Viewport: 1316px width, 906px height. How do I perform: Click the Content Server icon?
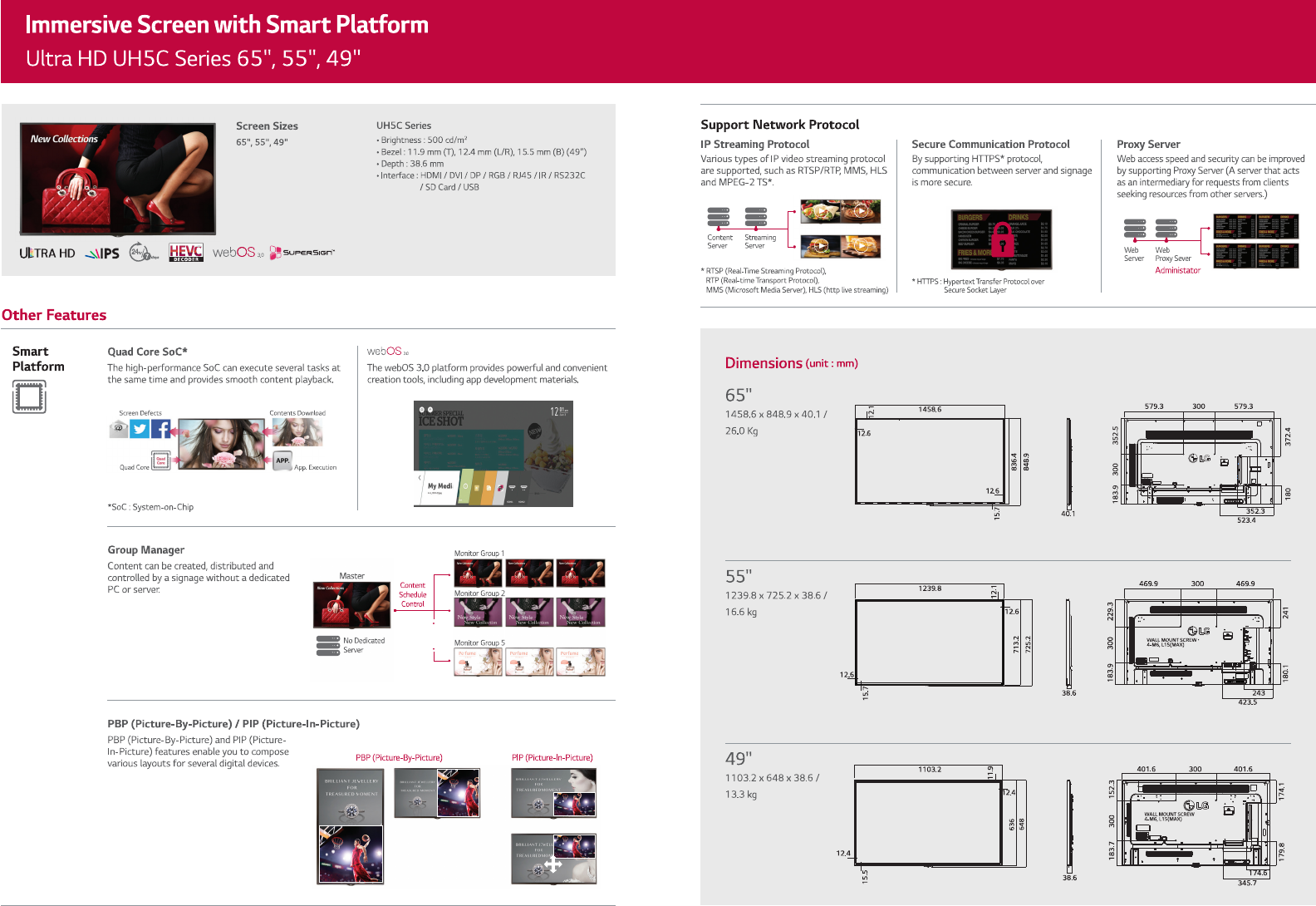pyautogui.click(x=719, y=218)
